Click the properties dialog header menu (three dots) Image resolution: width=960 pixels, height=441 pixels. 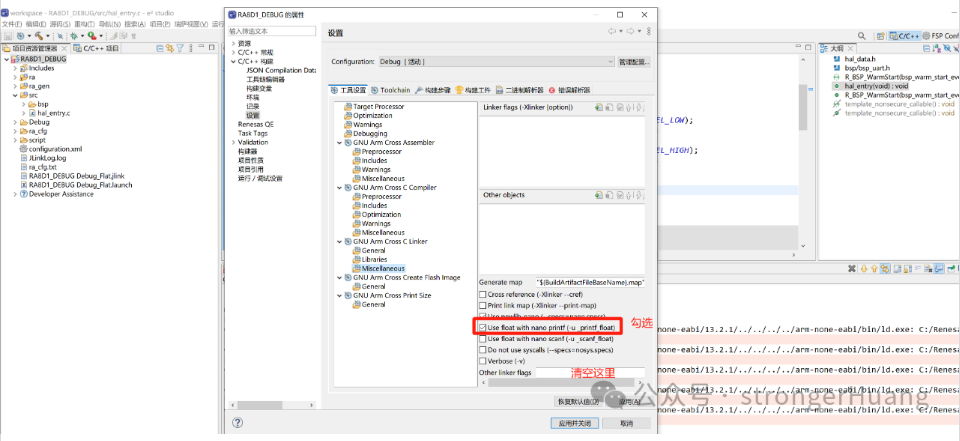point(649,31)
